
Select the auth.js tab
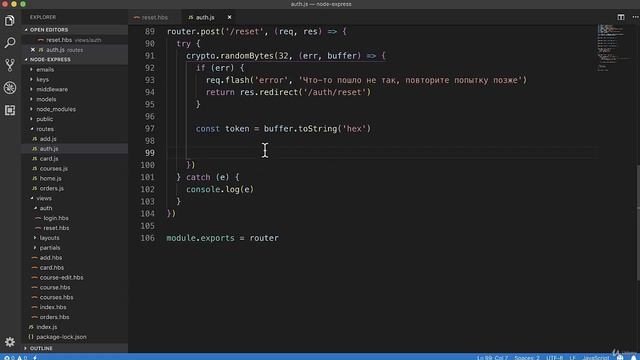click(205, 17)
